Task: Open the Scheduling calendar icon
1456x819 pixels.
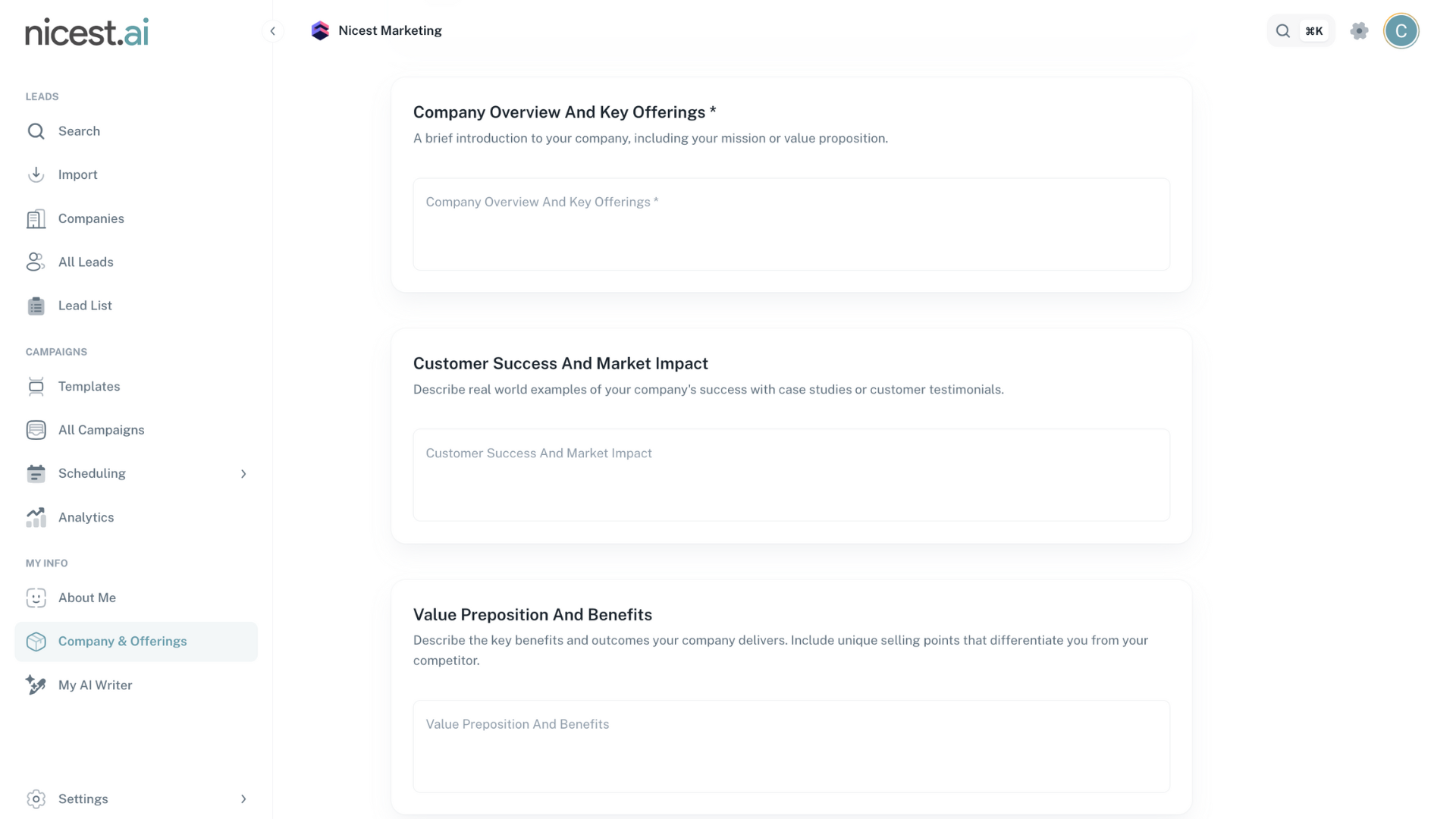Action: [x=36, y=474]
